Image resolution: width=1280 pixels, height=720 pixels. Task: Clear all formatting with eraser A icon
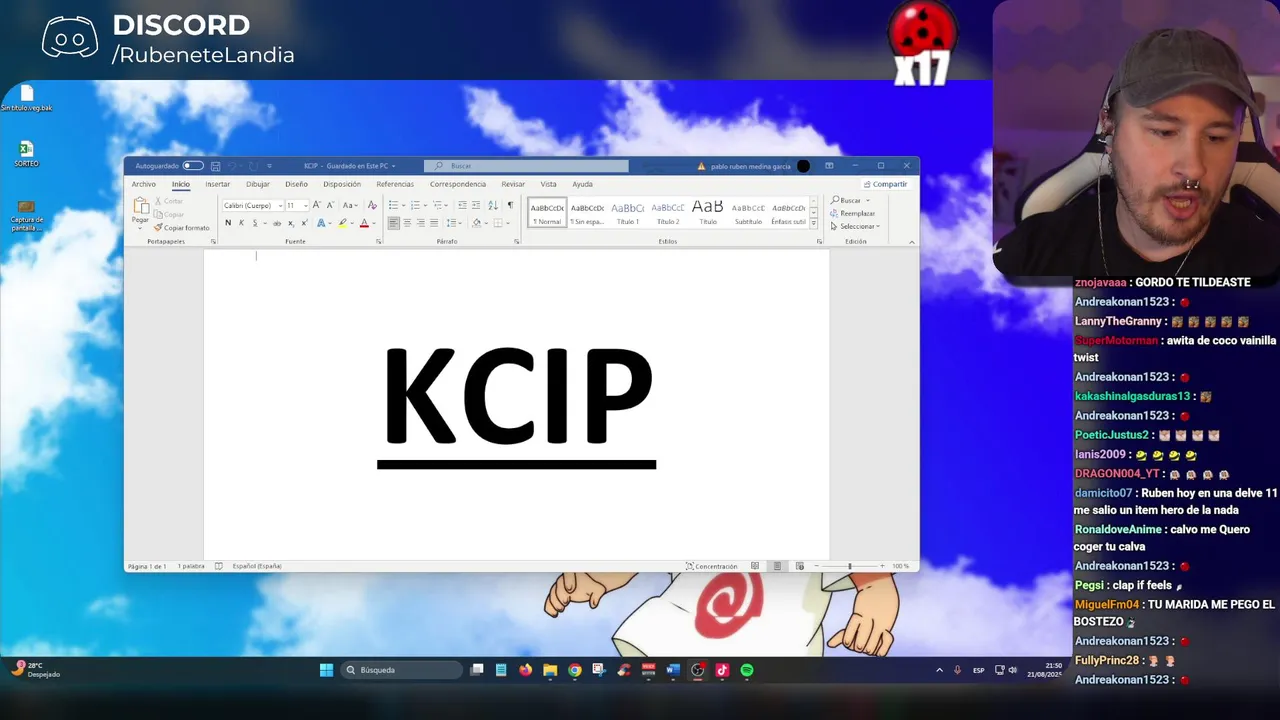click(372, 205)
